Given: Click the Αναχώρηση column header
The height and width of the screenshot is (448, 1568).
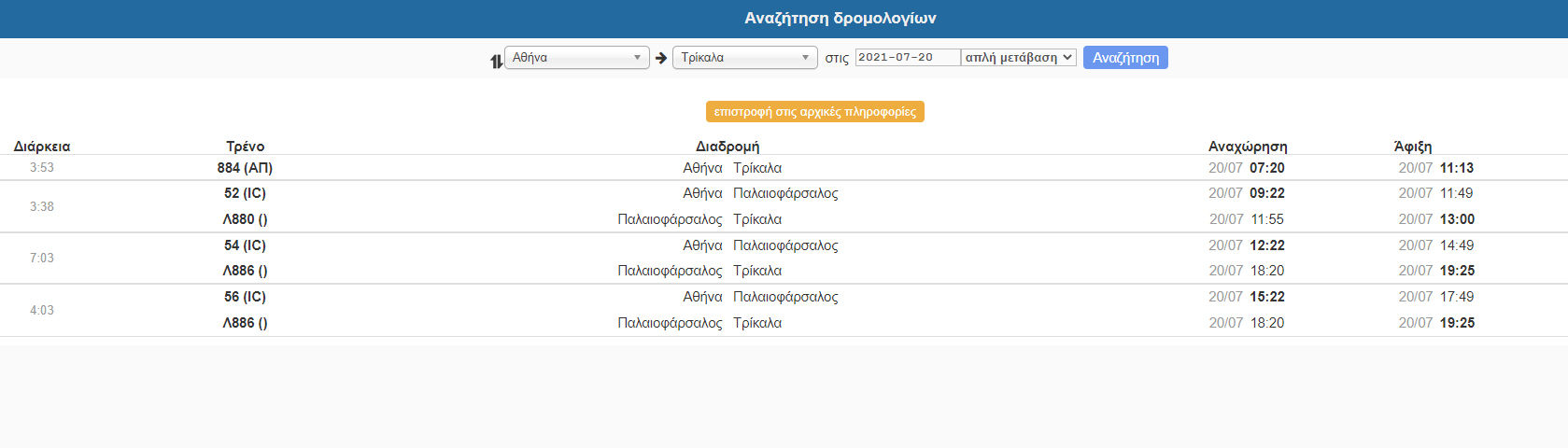Looking at the screenshot, I should pyautogui.click(x=1247, y=147).
